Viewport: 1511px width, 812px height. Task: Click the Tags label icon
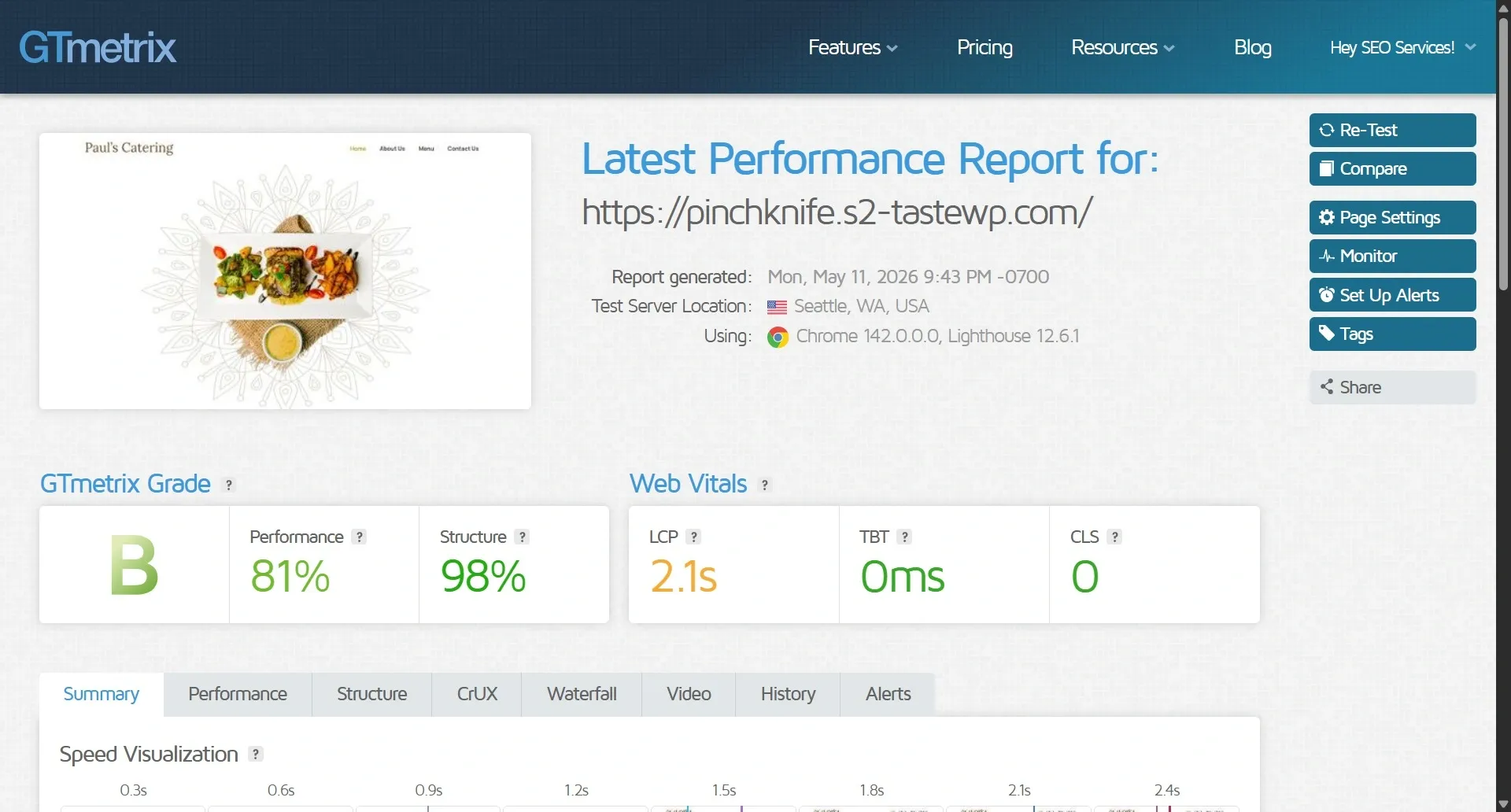1327,334
